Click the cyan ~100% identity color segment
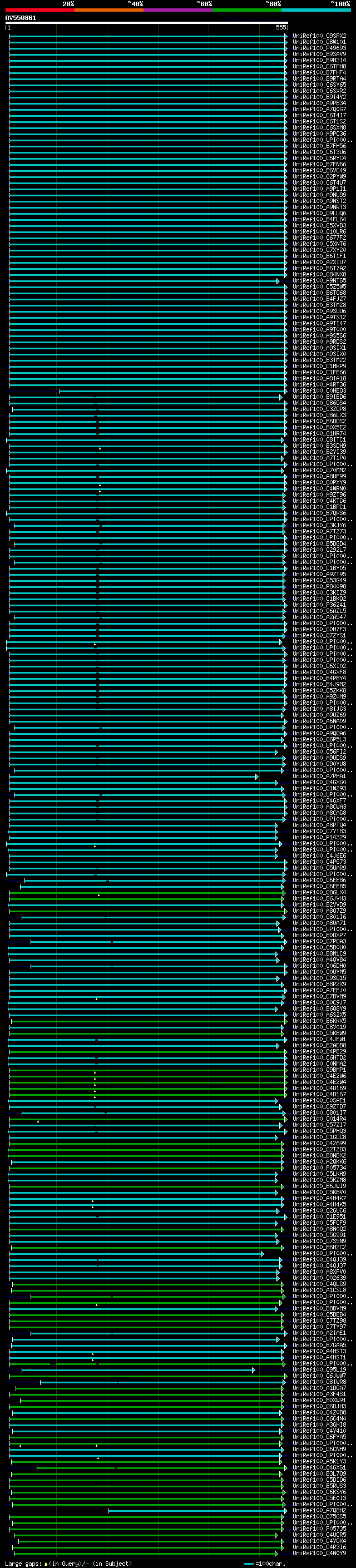 (316, 10)
